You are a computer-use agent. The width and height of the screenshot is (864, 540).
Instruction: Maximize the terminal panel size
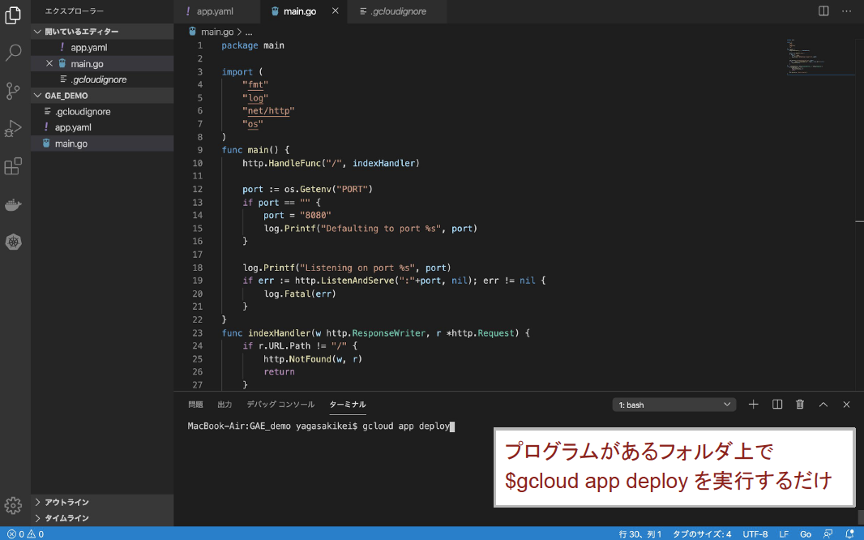click(823, 404)
